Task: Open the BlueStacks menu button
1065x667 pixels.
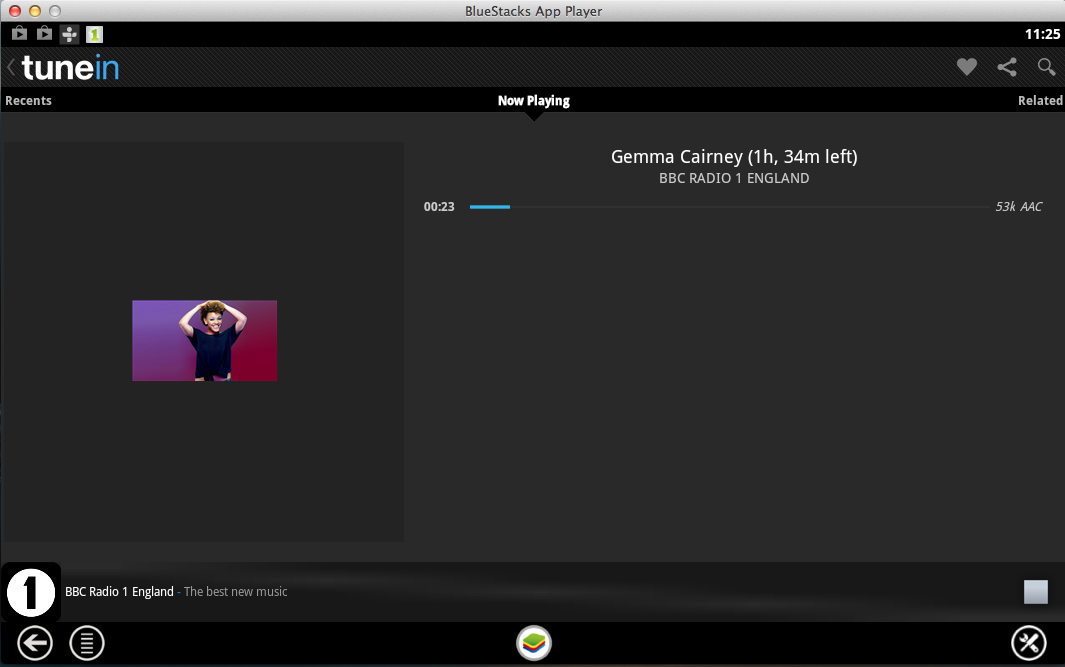Action: [x=87, y=643]
